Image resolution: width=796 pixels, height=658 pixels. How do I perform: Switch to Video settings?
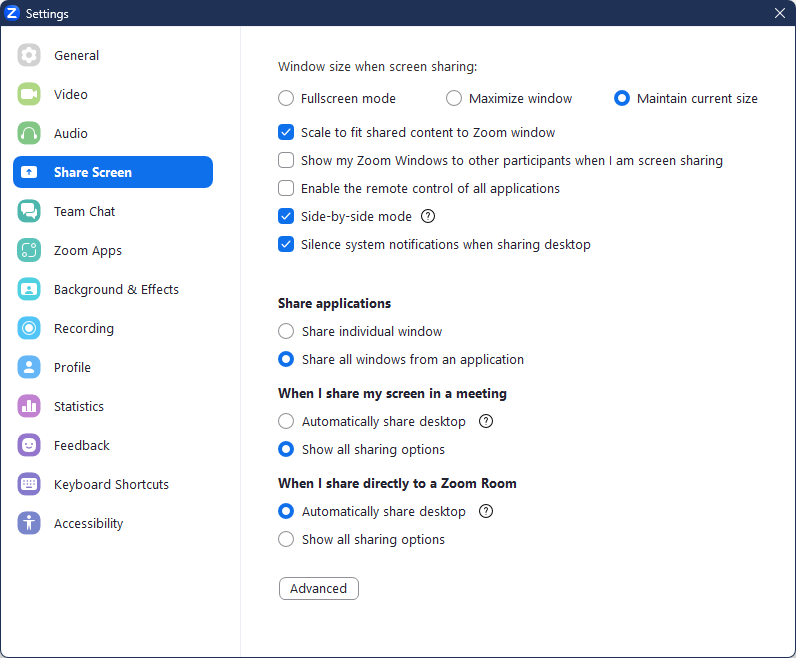click(113, 94)
